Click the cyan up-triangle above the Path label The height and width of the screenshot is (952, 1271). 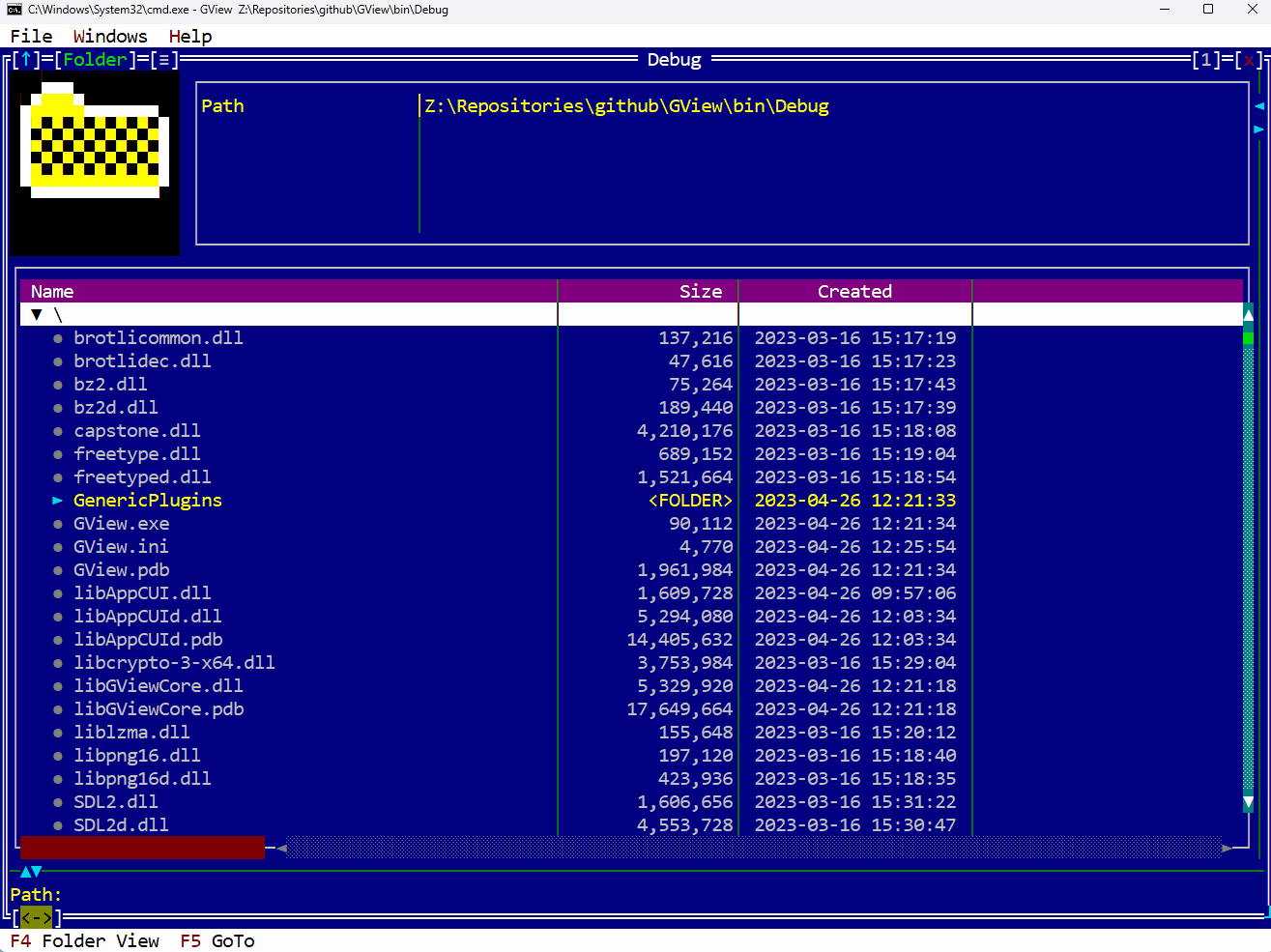tap(27, 872)
